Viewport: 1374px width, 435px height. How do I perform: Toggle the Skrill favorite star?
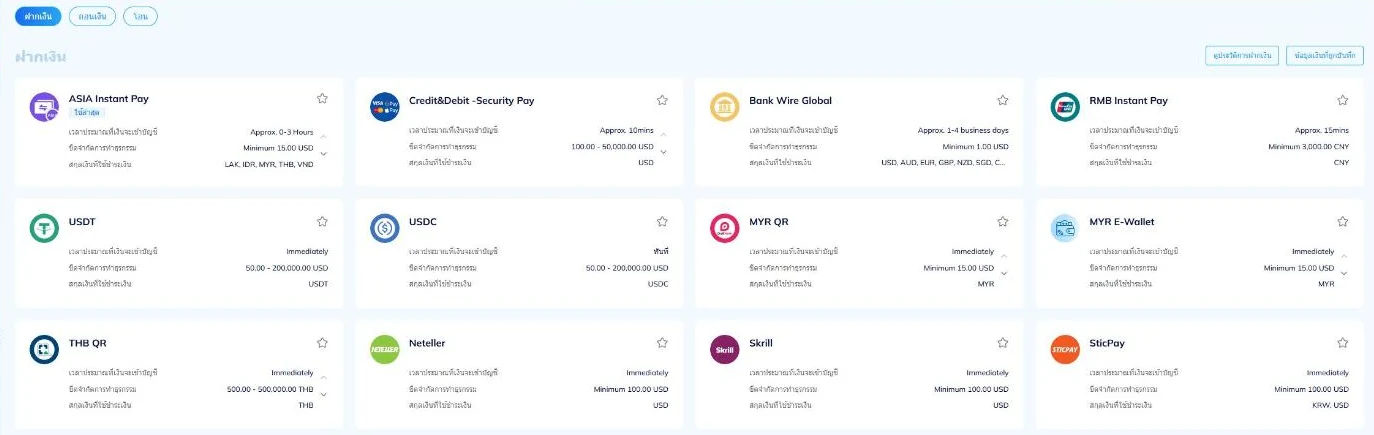pyautogui.click(x=1003, y=342)
